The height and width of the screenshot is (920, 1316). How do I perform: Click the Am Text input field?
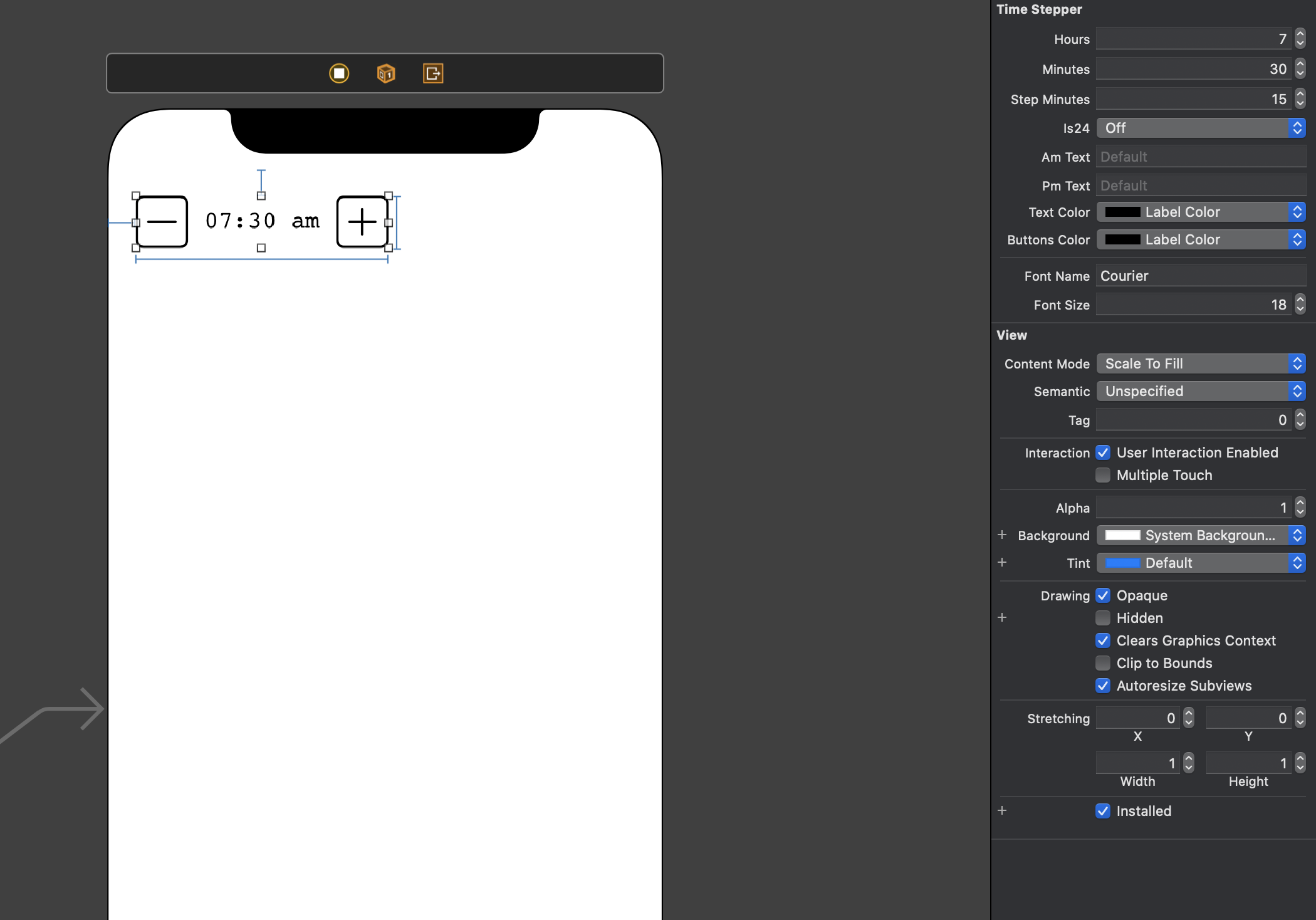pyautogui.click(x=1200, y=157)
